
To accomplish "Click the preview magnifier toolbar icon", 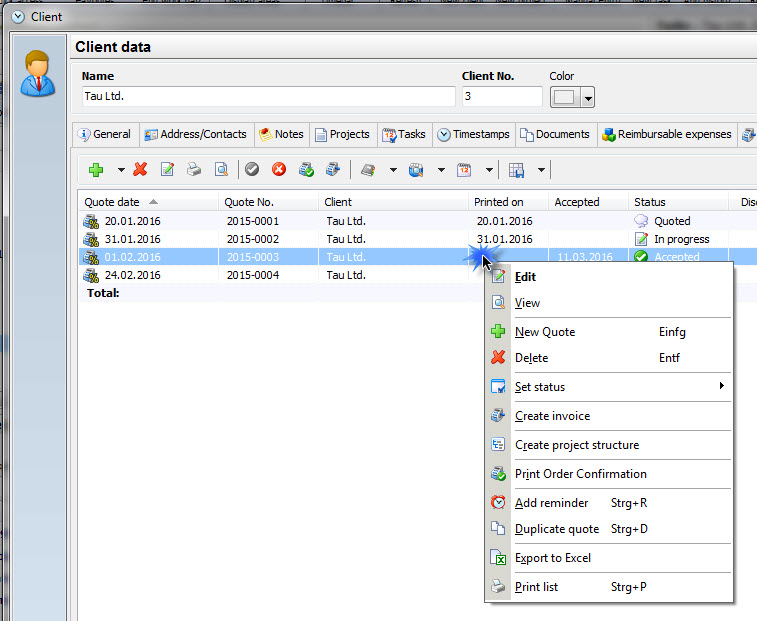I will tap(222, 170).
